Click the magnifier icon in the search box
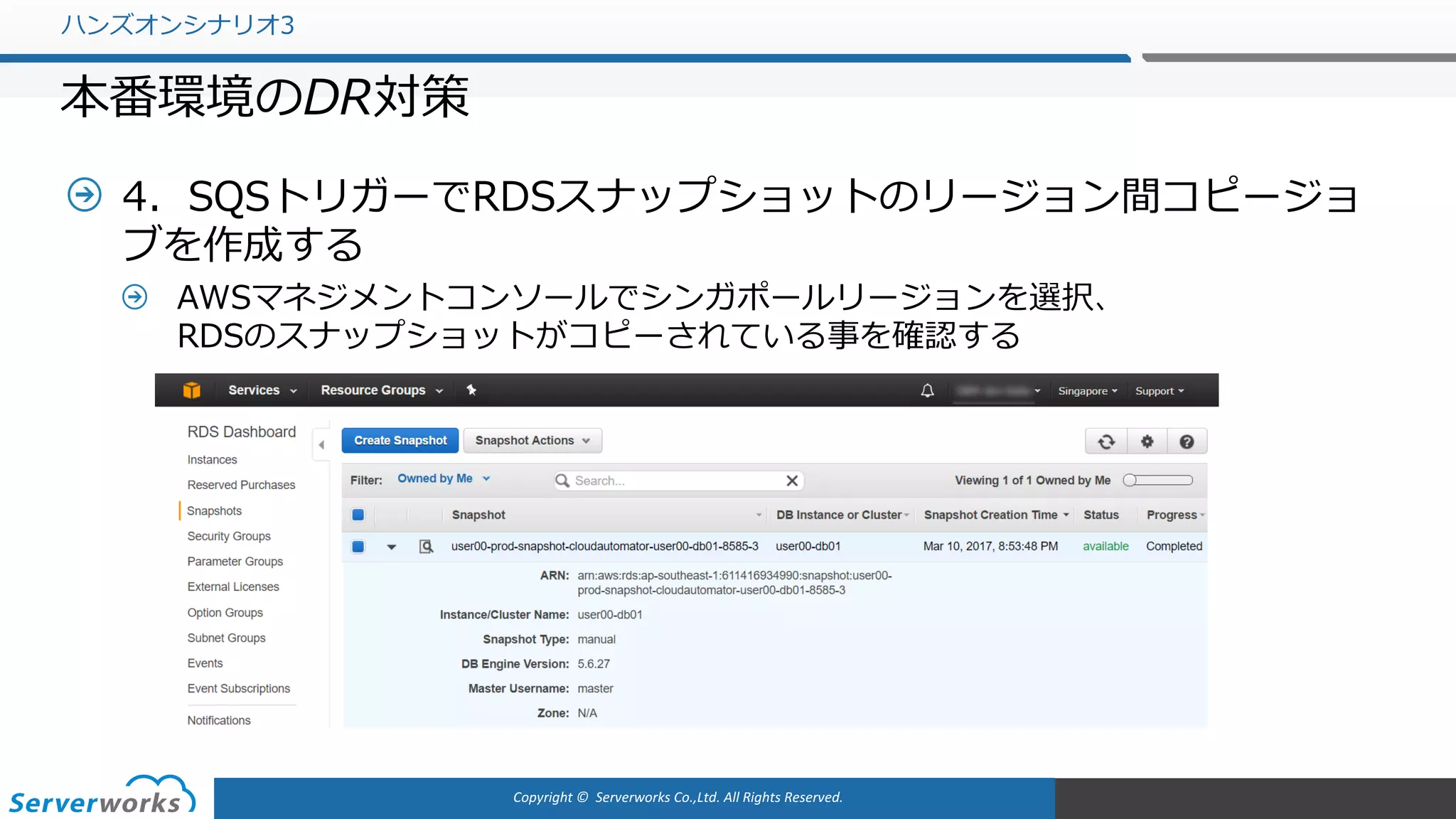Image resolution: width=1456 pixels, height=819 pixels. point(562,481)
